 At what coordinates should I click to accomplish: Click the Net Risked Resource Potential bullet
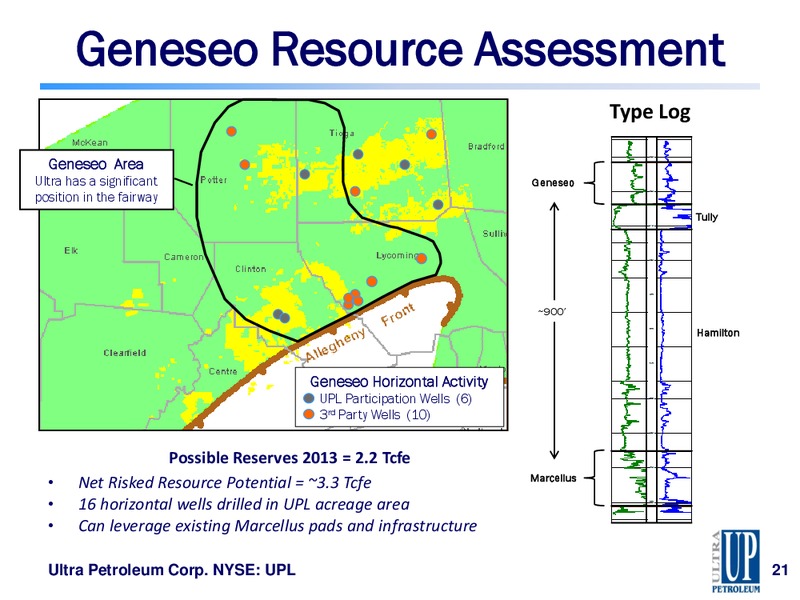pyautogui.click(x=224, y=482)
